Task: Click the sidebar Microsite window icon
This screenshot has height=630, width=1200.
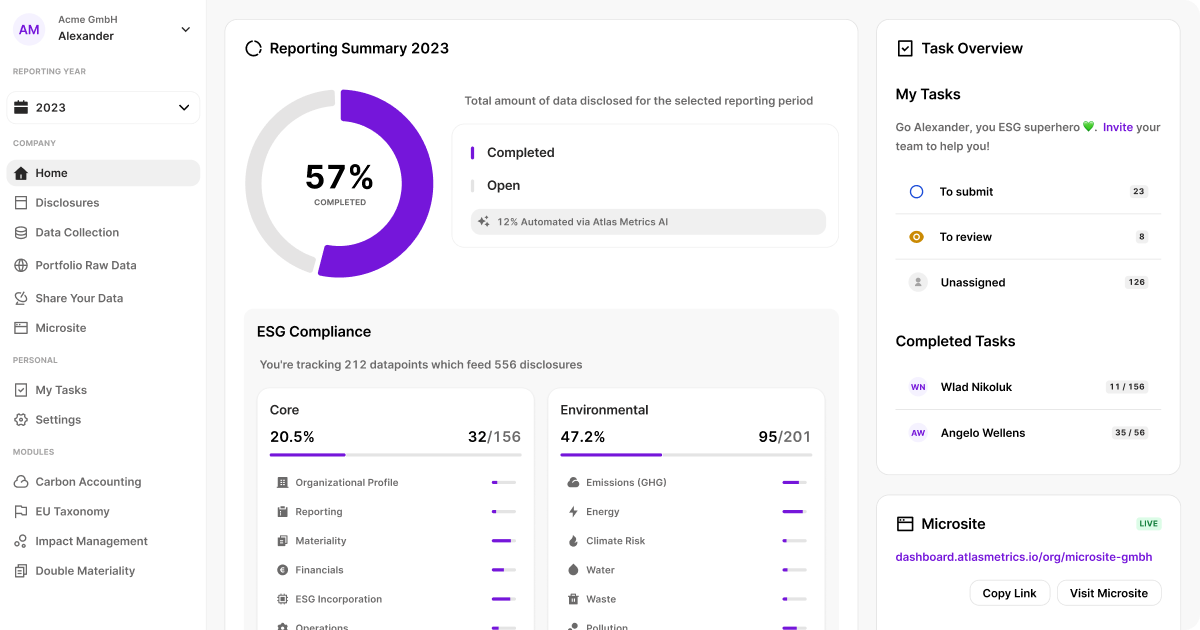Action: pos(21,328)
